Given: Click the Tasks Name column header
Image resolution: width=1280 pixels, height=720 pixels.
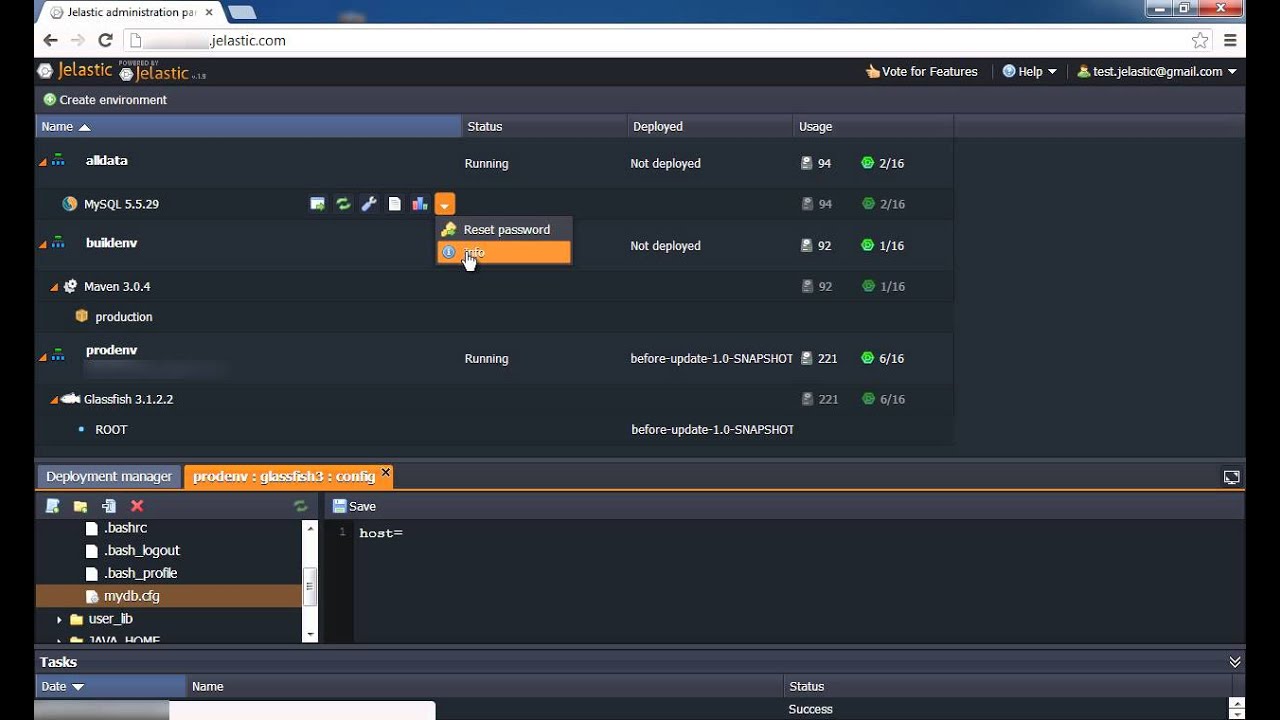Looking at the screenshot, I should pos(485,687).
